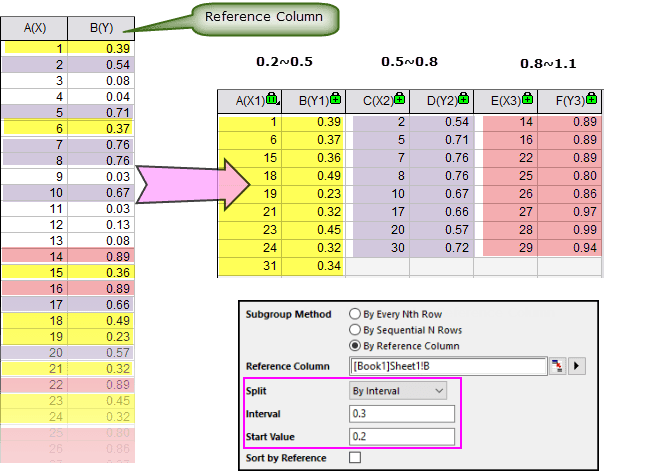Click cell 0.37 in source column B(Y)

pyautogui.click(x=101, y=129)
